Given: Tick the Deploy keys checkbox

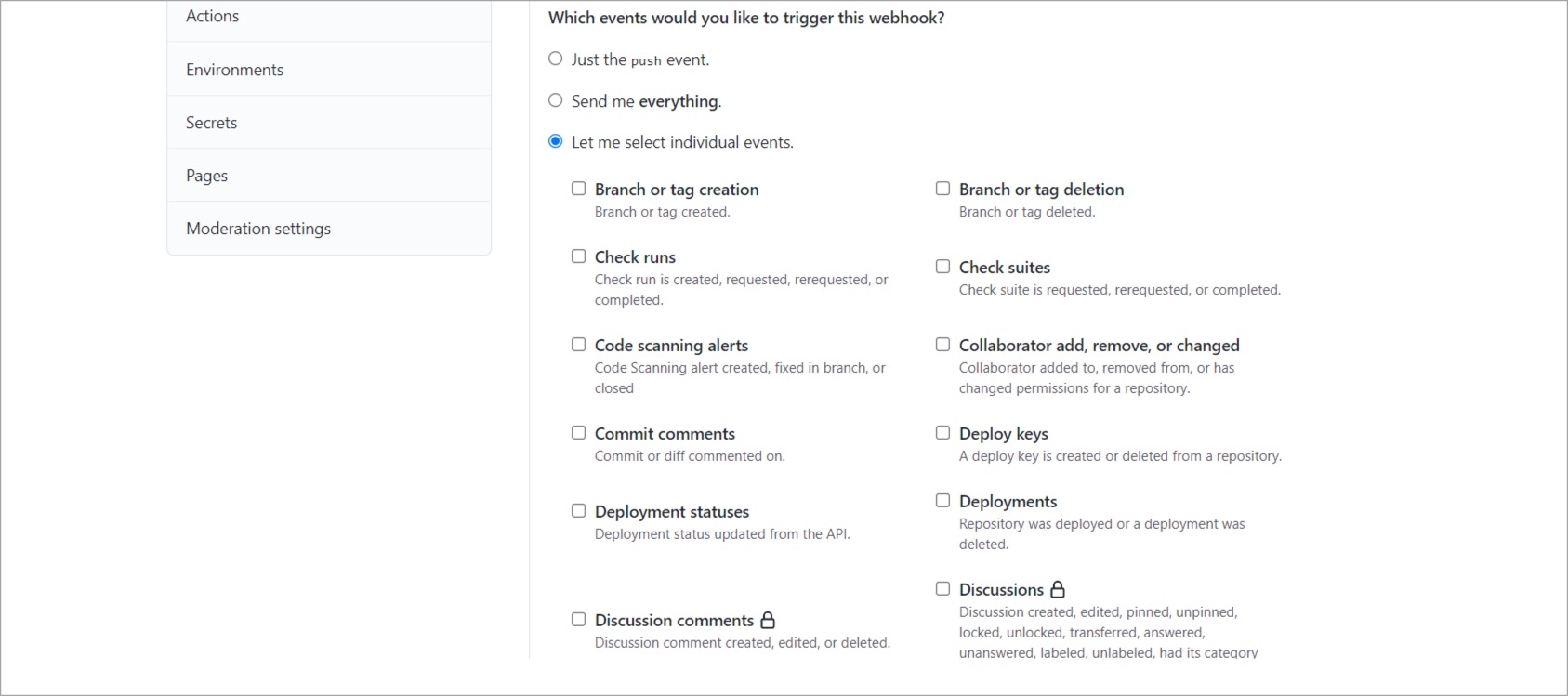Looking at the screenshot, I should coord(942,433).
